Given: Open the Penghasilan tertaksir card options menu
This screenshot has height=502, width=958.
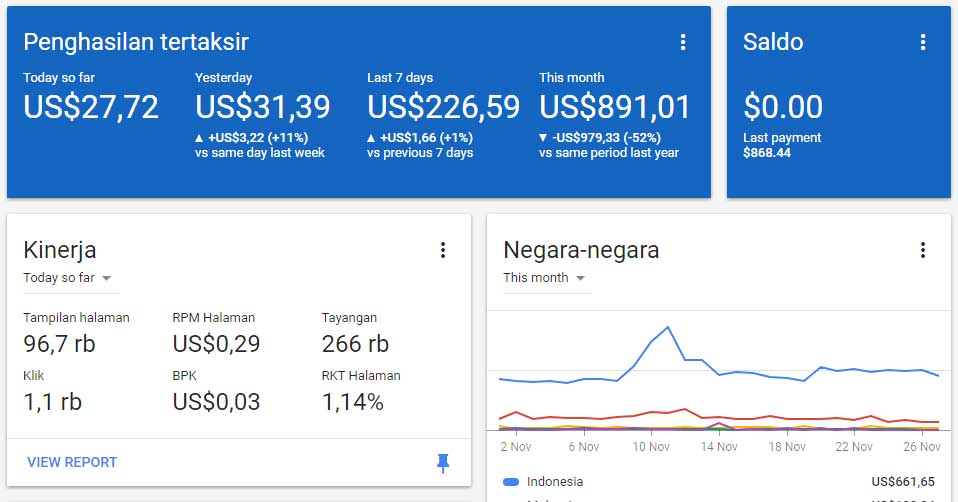Looking at the screenshot, I should click(682, 42).
